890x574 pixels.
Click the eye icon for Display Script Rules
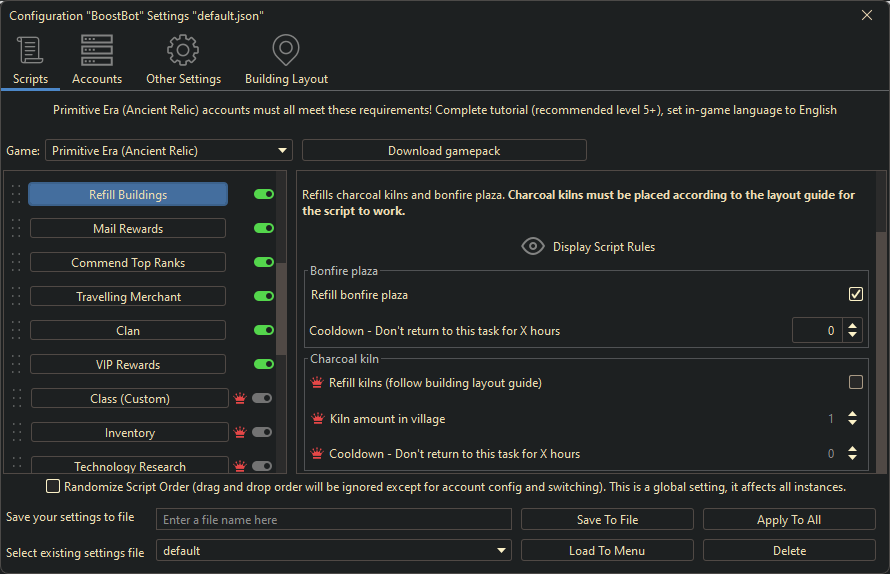click(x=533, y=247)
